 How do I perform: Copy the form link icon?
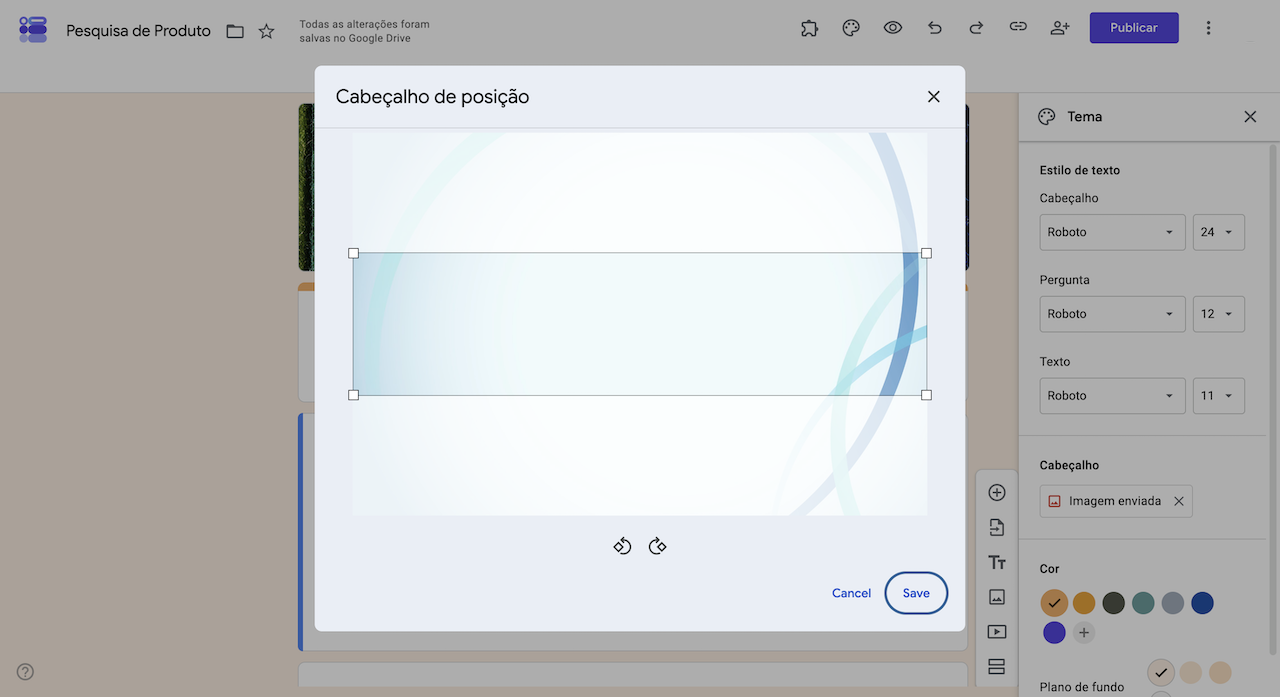coord(1018,28)
